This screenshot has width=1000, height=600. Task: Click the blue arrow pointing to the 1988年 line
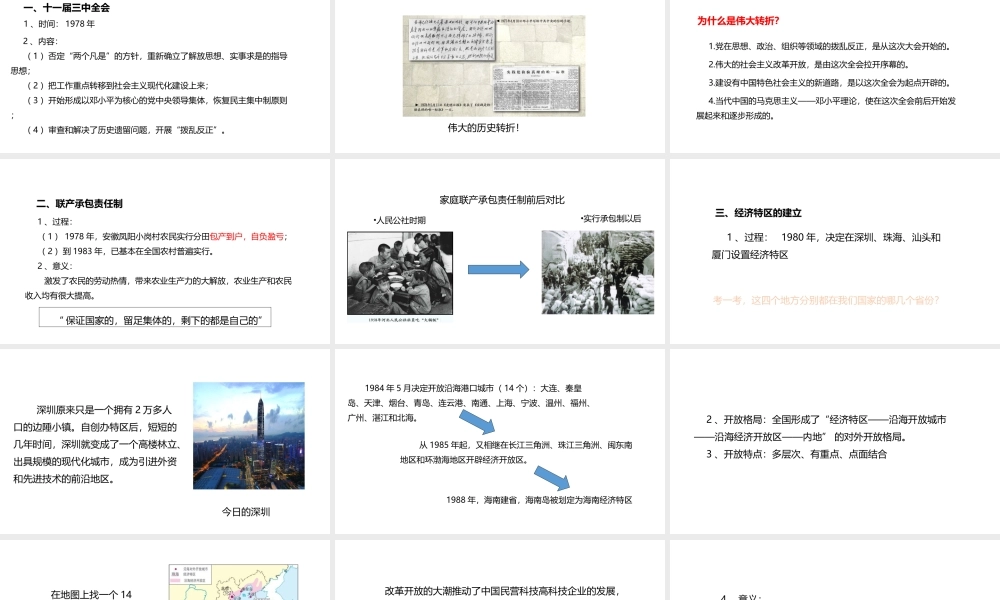click(x=552, y=478)
